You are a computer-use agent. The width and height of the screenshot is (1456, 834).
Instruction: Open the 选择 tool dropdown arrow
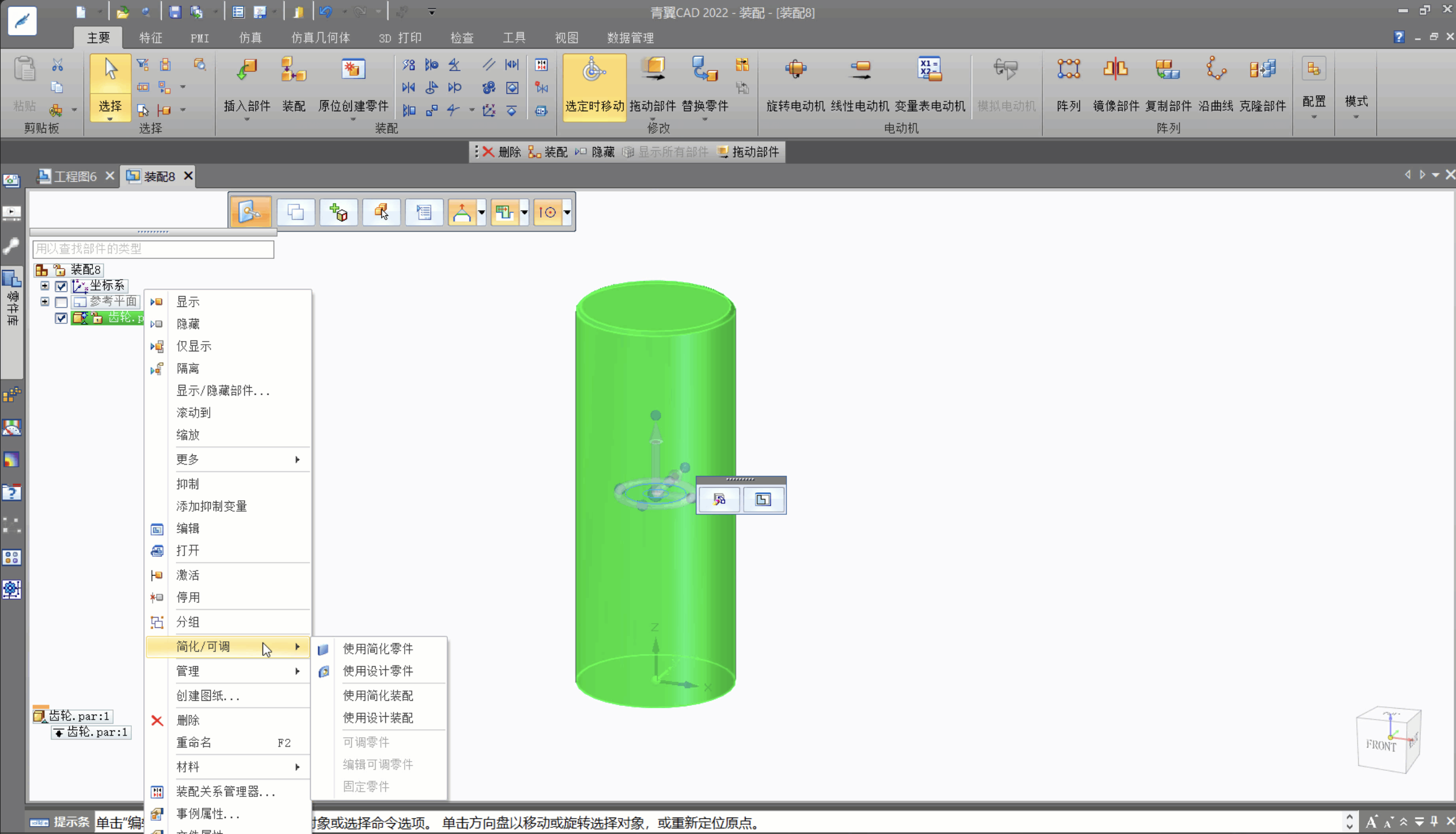(x=110, y=119)
